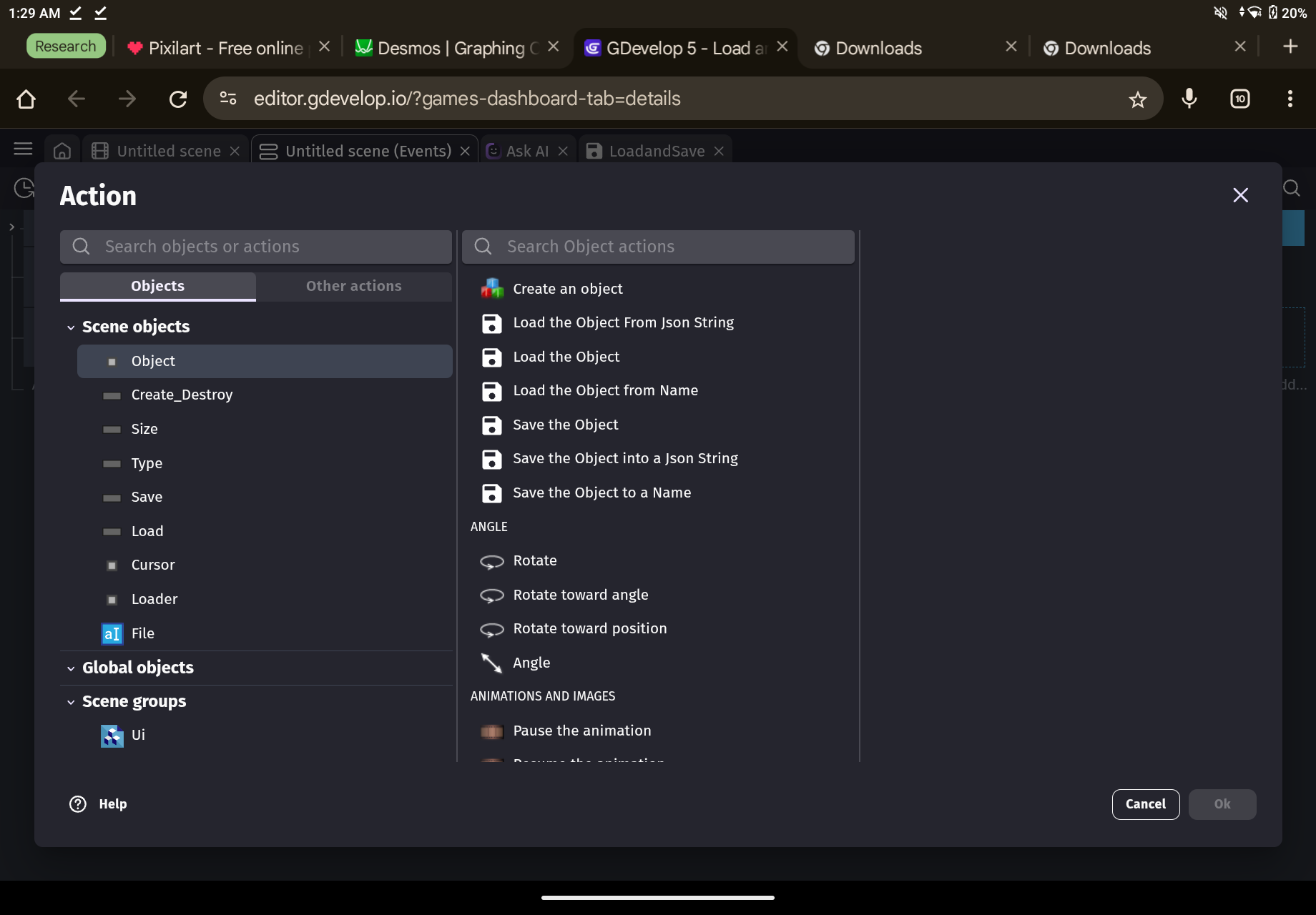Close the Pixilart browser tab
The height and width of the screenshot is (915, 1316).
pyautogui.click(x=324, y=46)
